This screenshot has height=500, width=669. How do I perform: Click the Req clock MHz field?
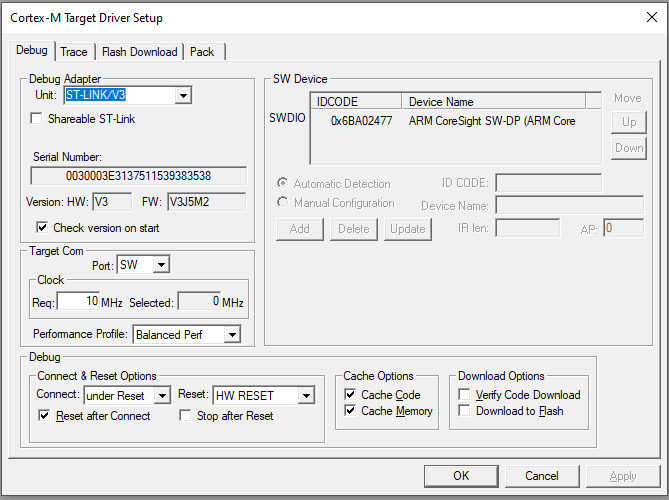78,302
